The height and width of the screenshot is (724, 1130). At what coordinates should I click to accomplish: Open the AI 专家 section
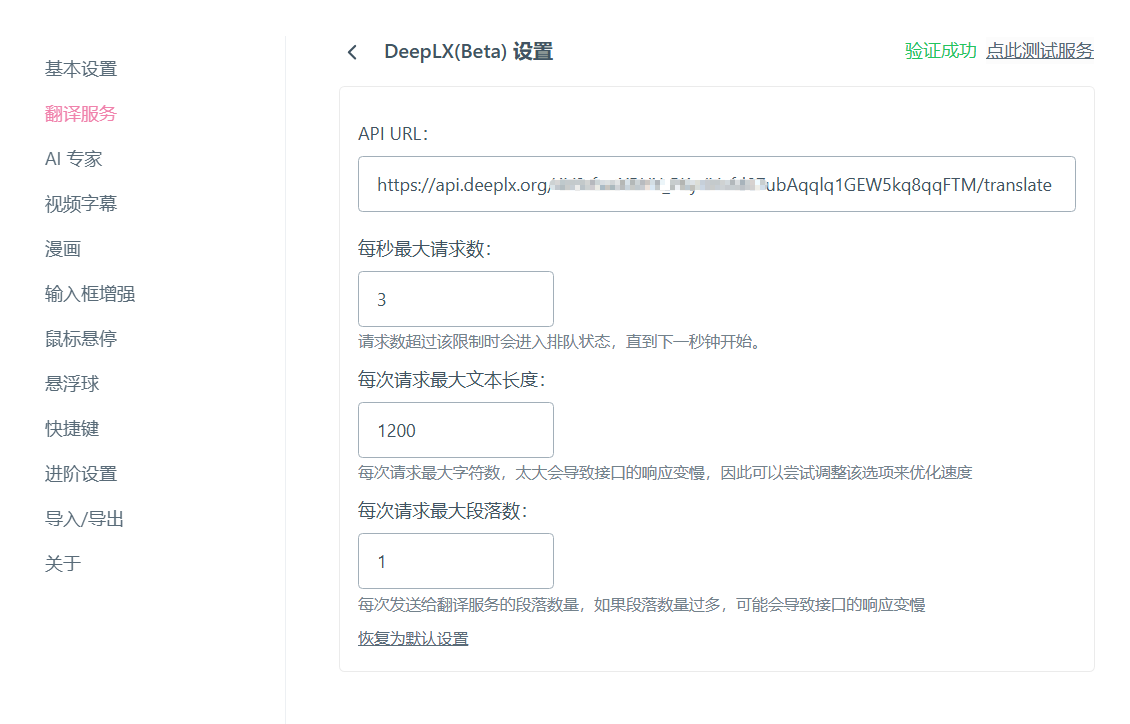[74, 158]
